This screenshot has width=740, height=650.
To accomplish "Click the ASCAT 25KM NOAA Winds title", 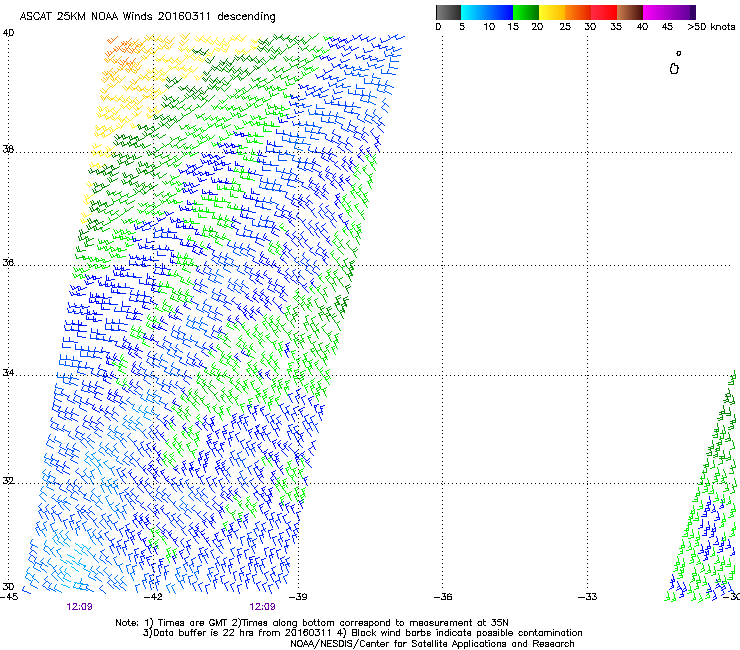I will tap(147, 17).
